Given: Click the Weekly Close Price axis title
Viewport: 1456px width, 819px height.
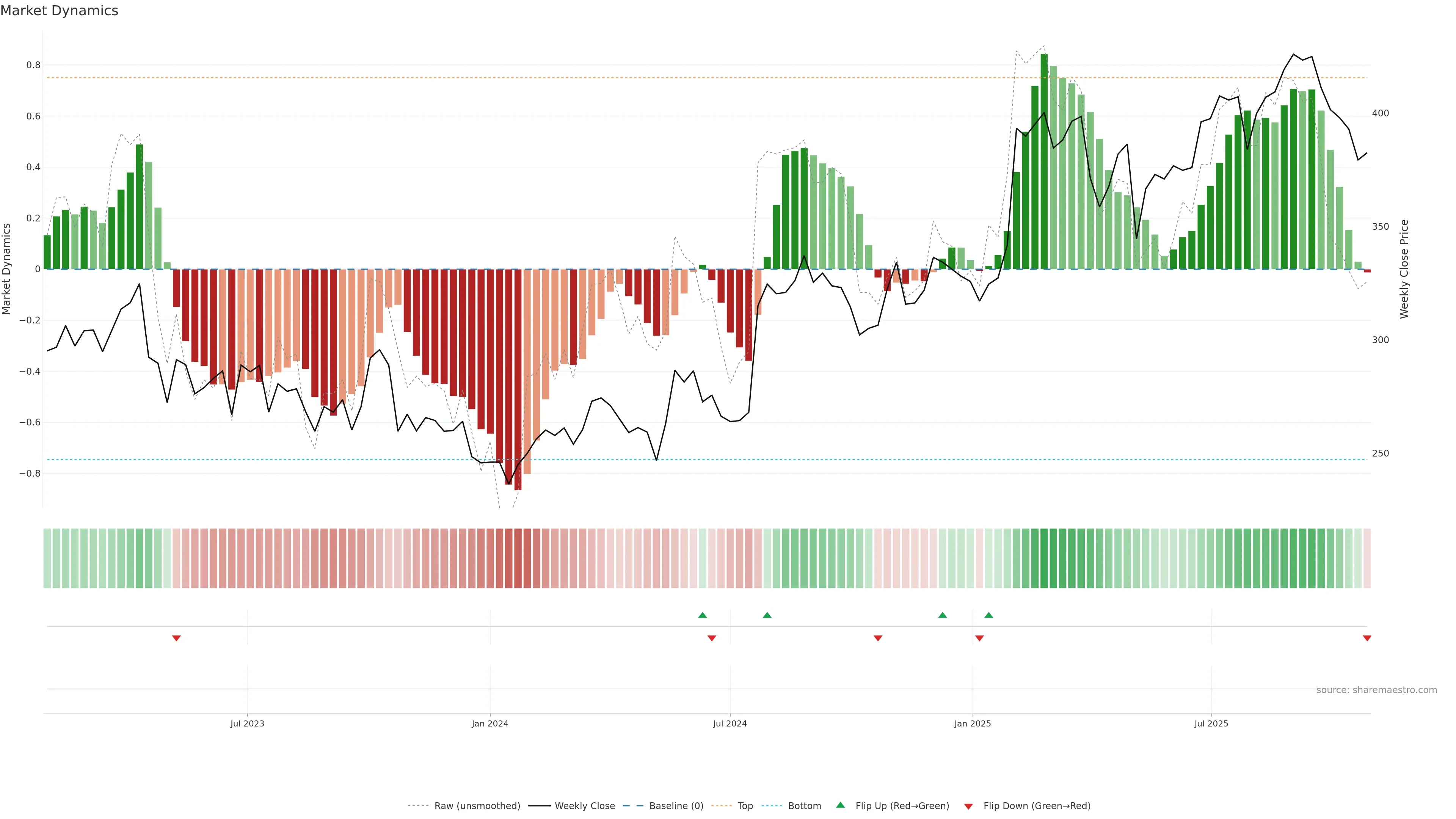Looking at the screenshot, I should coord(1404,269).
